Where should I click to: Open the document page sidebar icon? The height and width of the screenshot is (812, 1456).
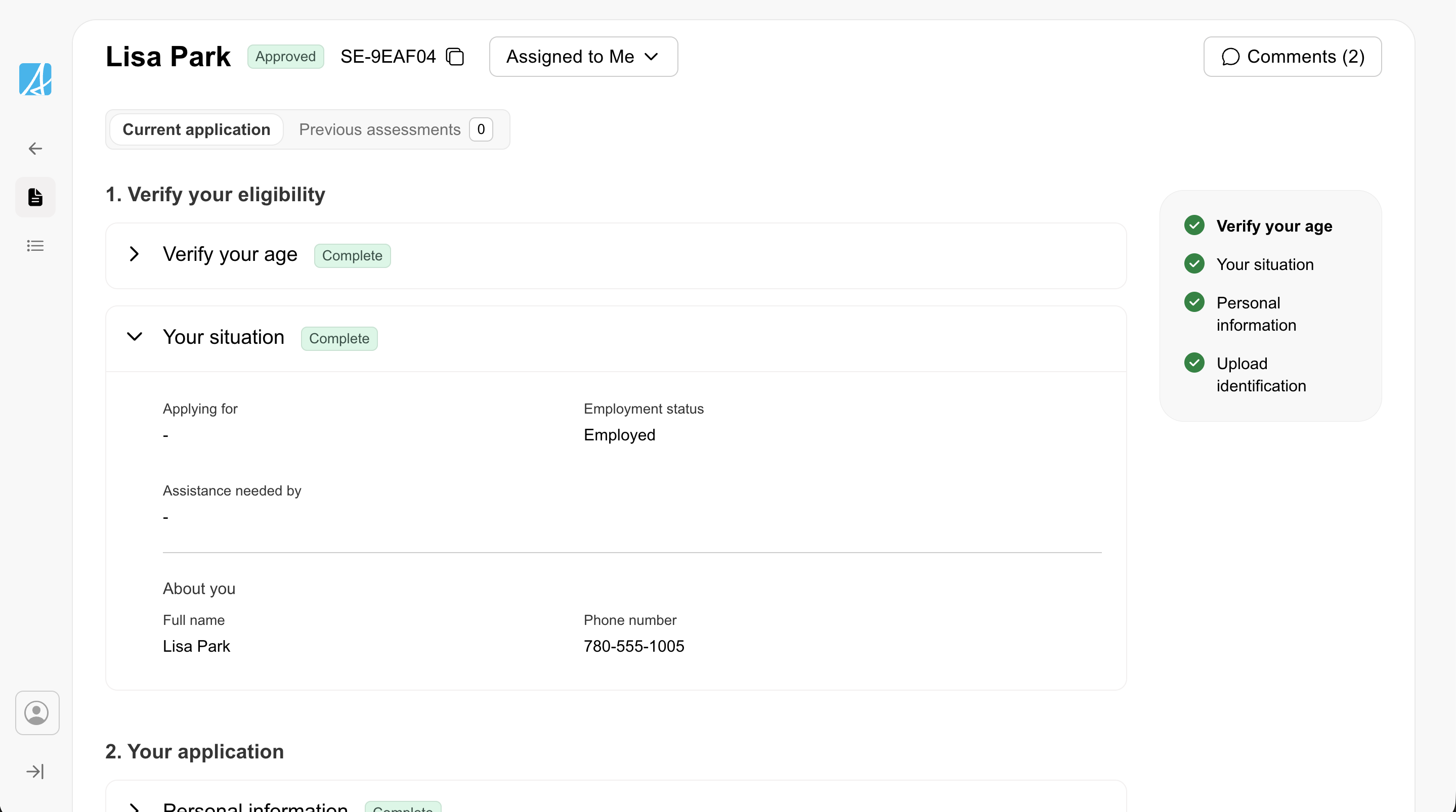click(35, 197)
